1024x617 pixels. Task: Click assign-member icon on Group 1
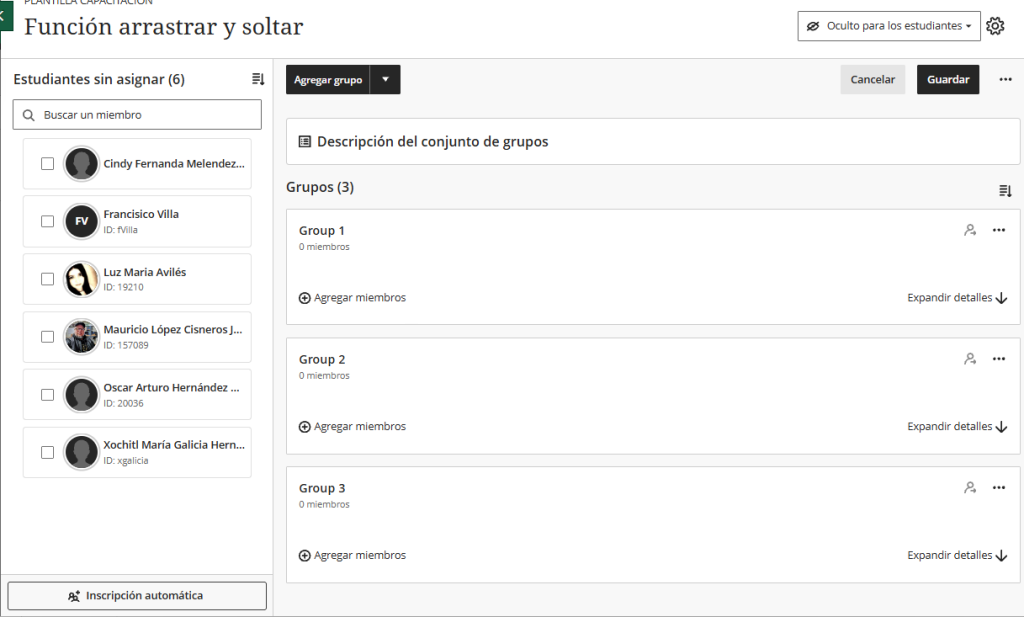tap(970, 230)
